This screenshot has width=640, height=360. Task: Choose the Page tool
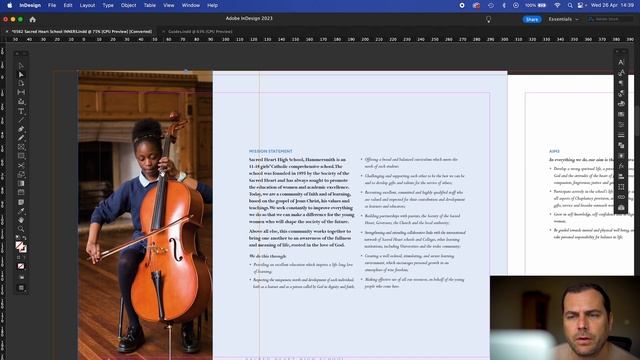(21, 84)
